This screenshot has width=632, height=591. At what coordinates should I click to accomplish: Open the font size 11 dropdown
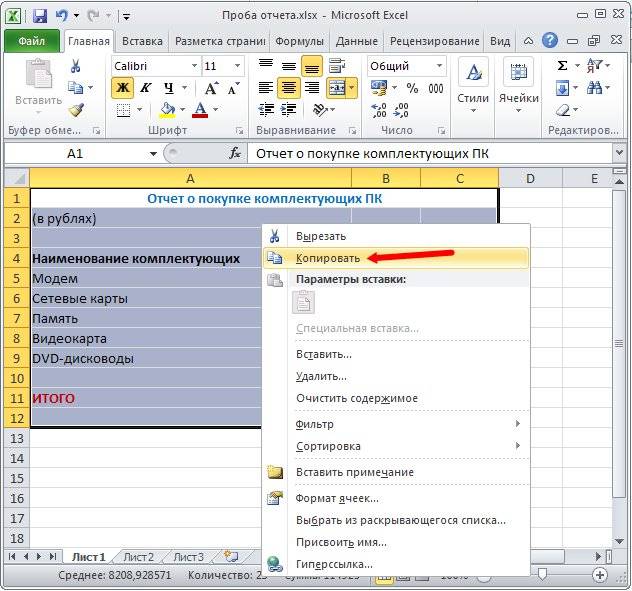[x=237, y=66]
